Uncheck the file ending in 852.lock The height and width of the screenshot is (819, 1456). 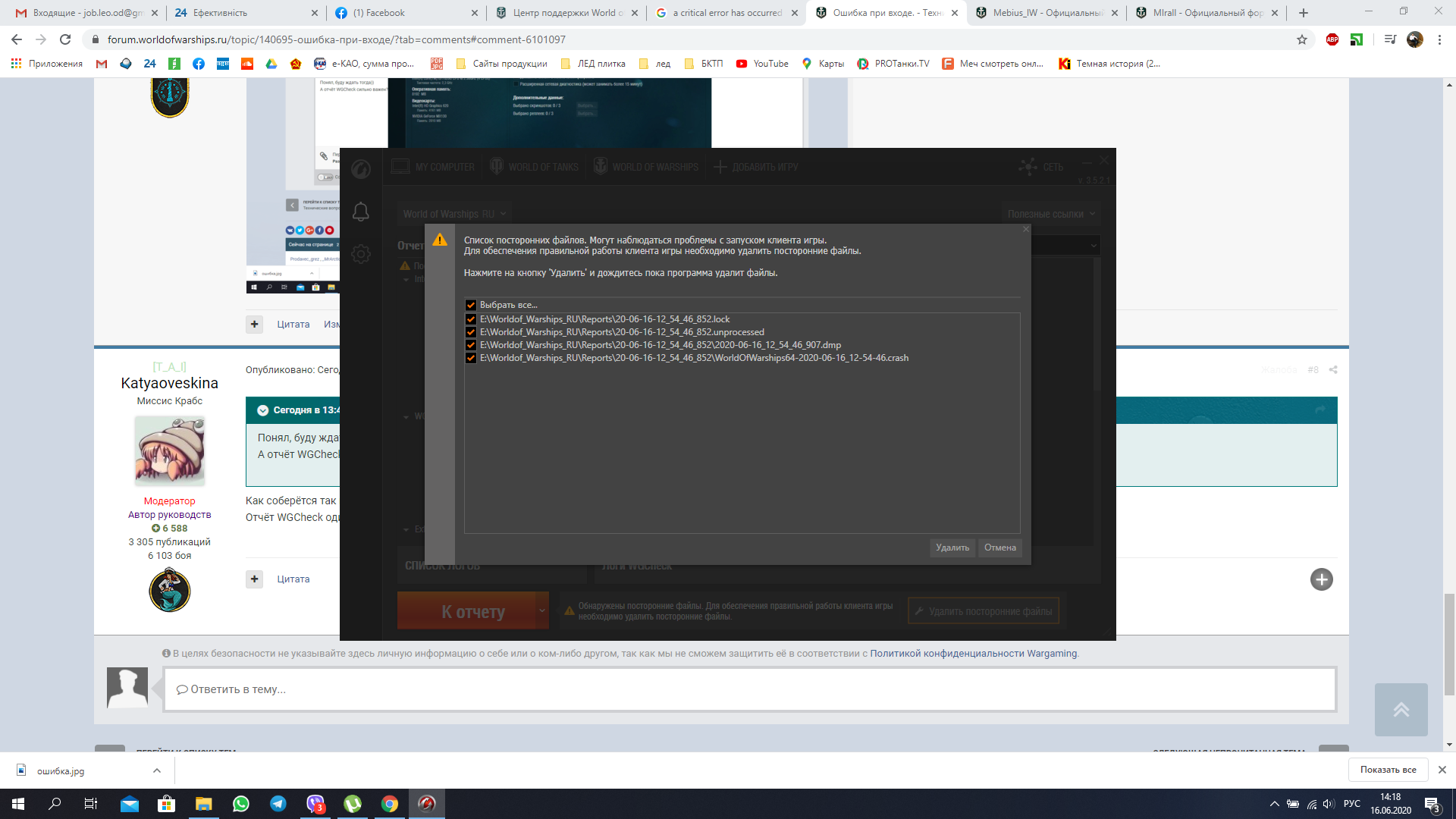click(x=471, y=319)
